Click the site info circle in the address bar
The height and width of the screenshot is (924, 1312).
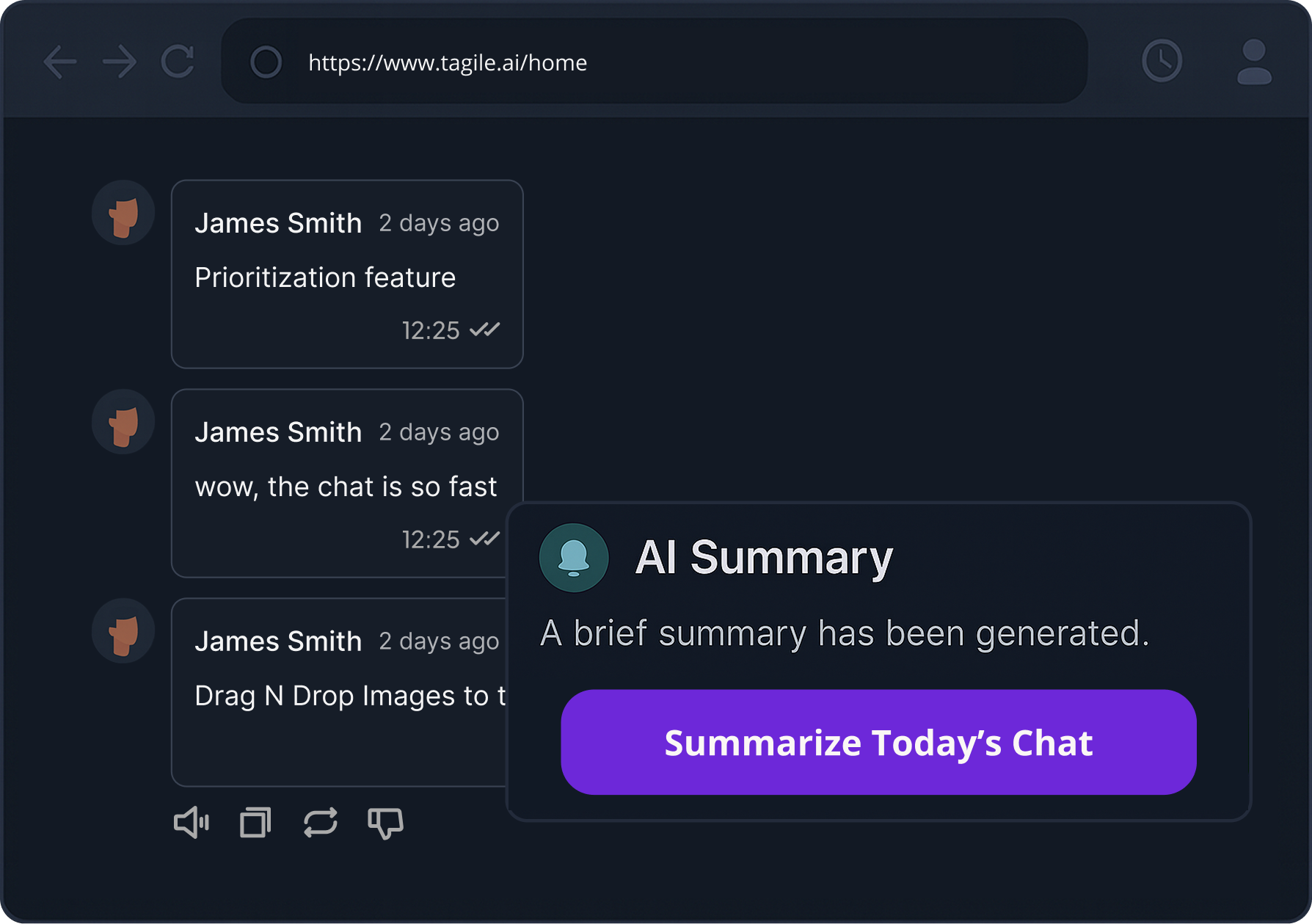pos(266,62)
